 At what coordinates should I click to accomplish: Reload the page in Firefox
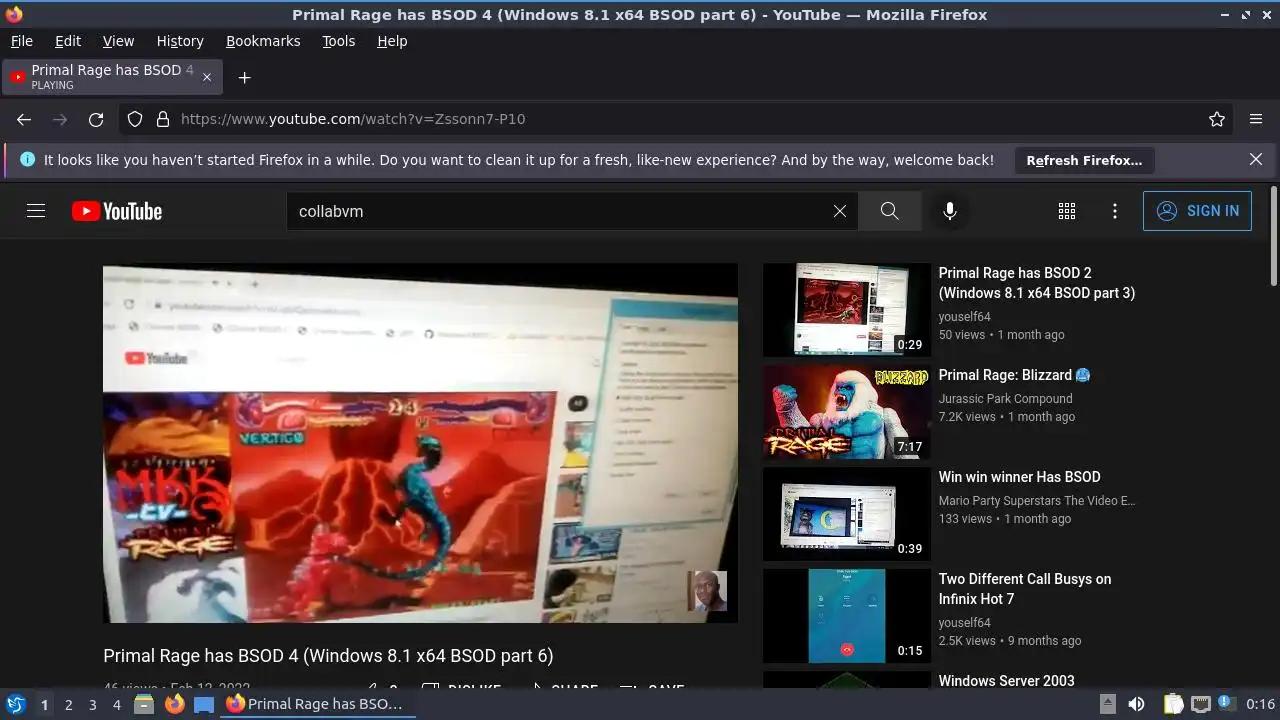click(x=96, y=119)
